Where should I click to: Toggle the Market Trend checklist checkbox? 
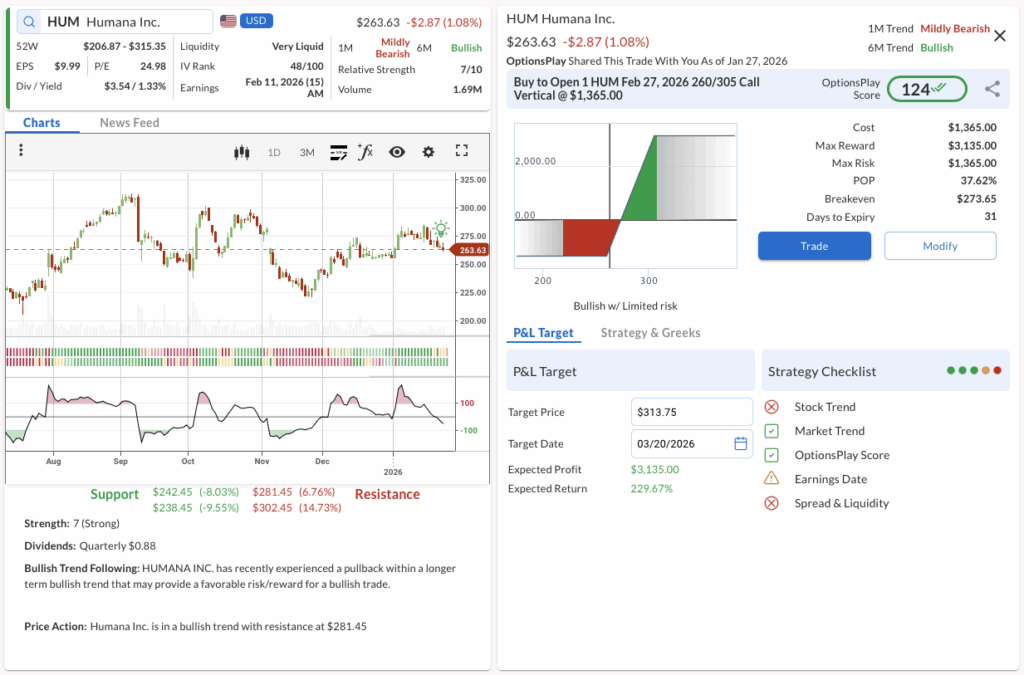point(771,431)
